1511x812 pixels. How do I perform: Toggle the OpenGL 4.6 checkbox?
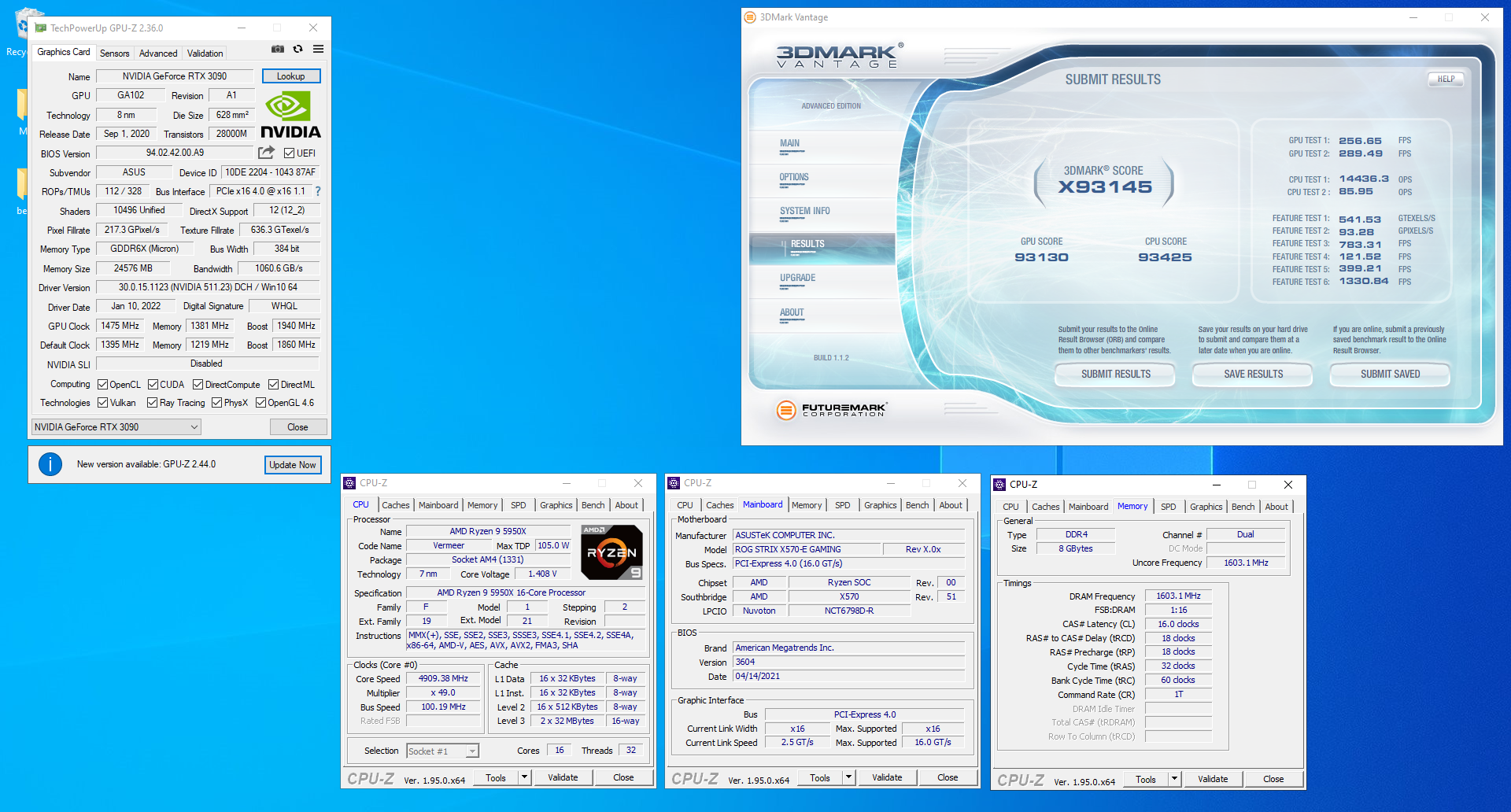click(260, 403)
